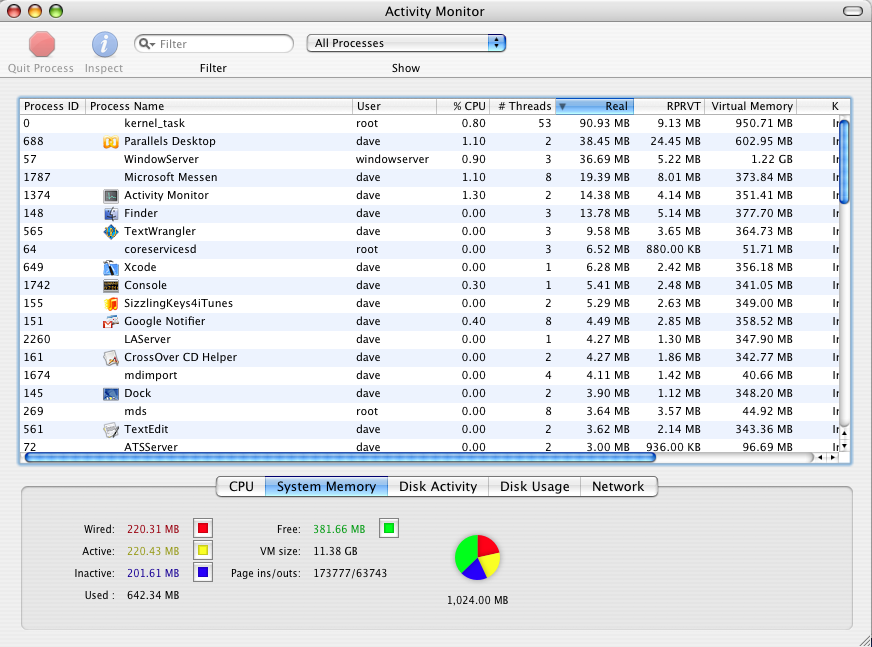Select the WindowServer process row
Screen dimensions: 872x647
coord(428,160)
